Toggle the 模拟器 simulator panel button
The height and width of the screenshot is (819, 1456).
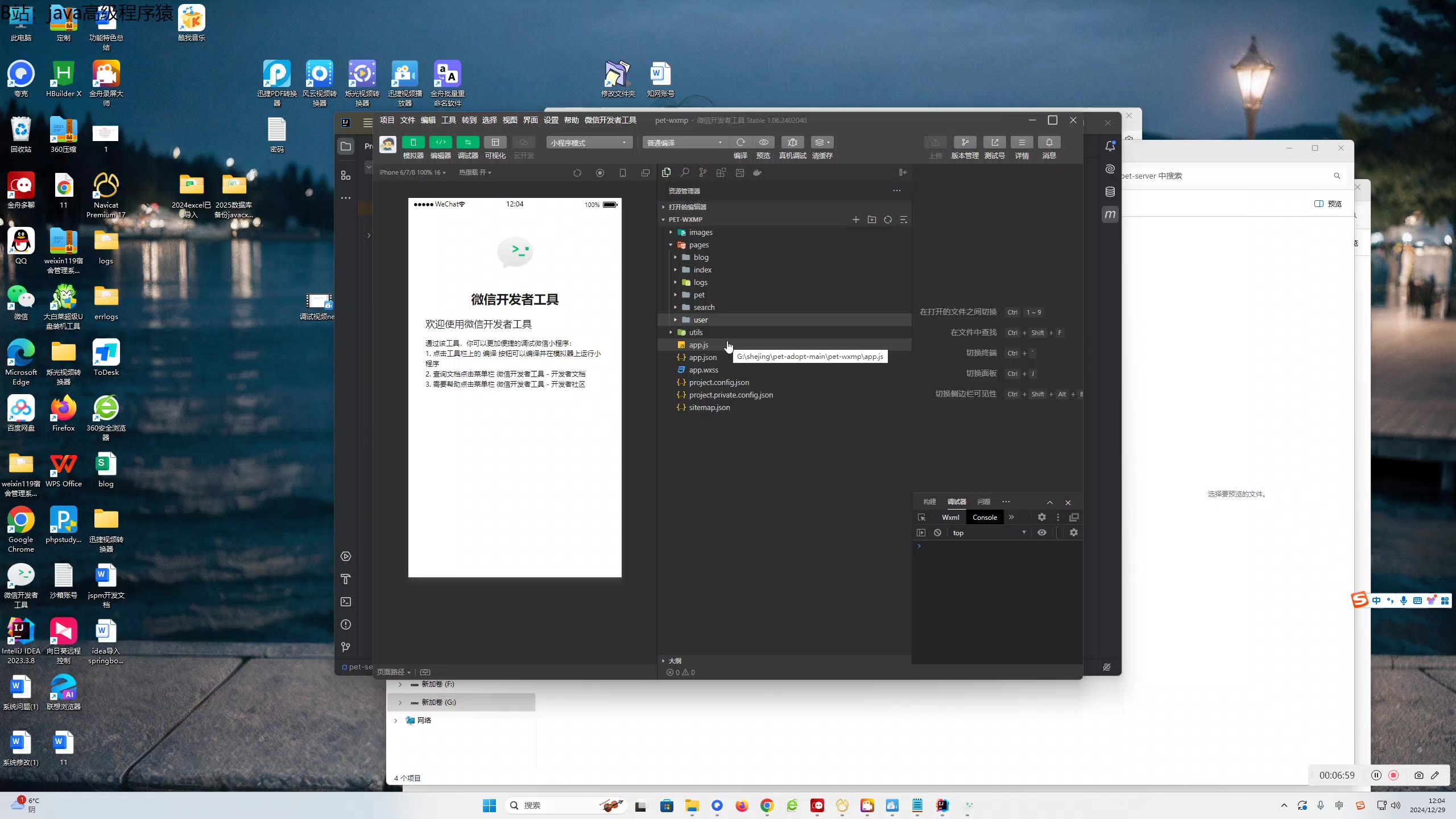(413, 142)
